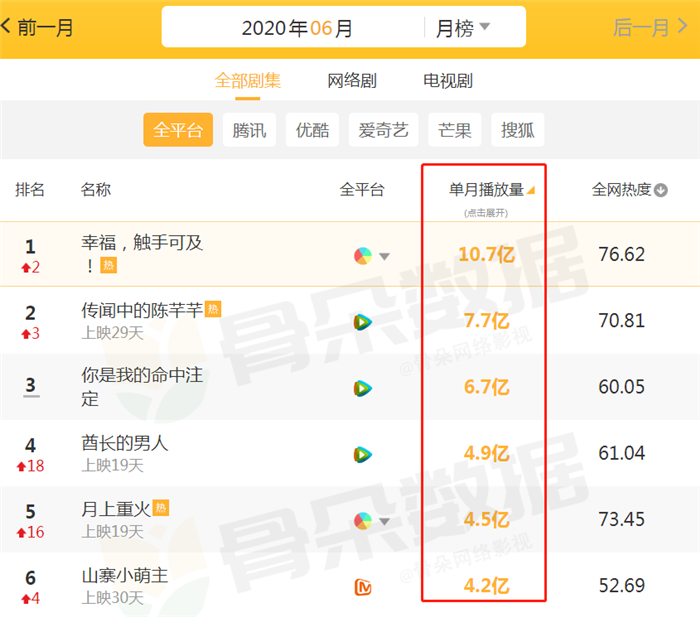Click the Tencent icon in 你是我的命中注定 row
Image resolution: width=700 pixels, height=617 pixels.
pyautogui.click(x=362, y=388)
